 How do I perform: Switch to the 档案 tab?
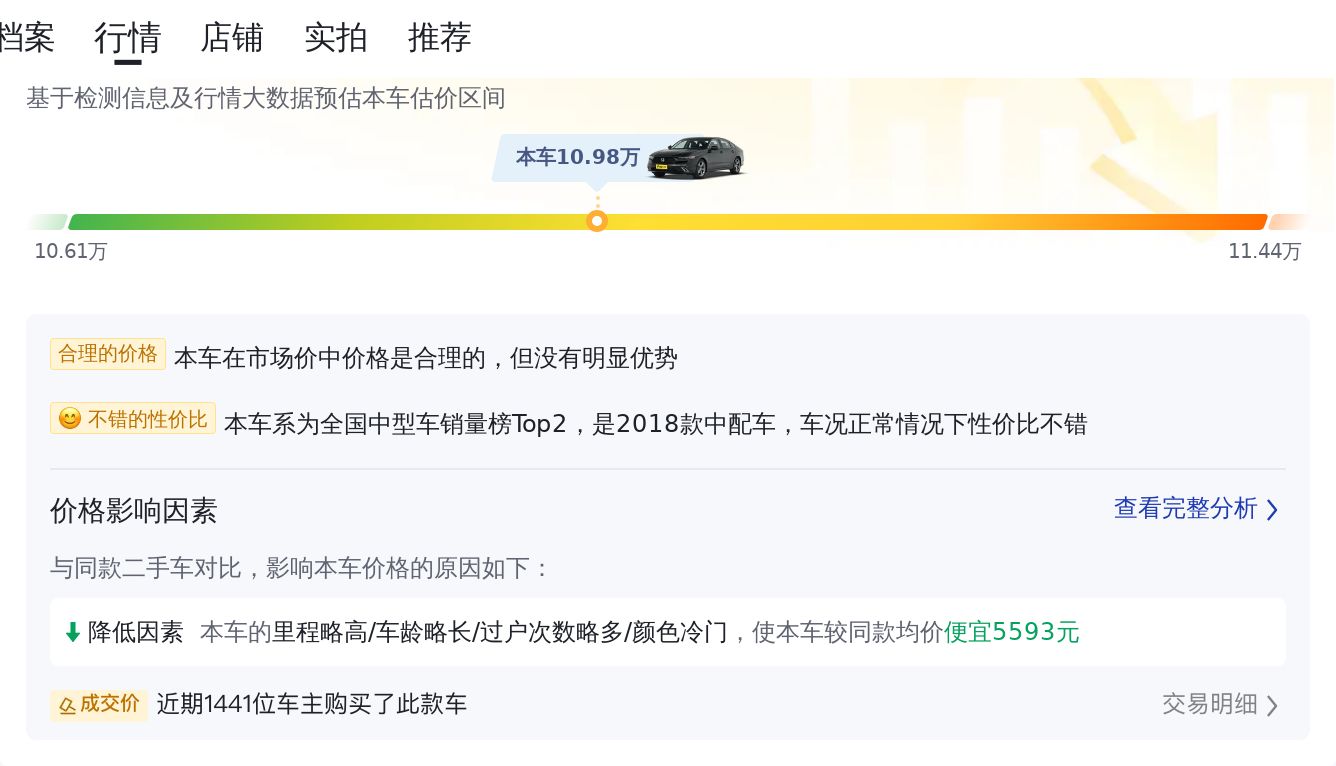26,38
